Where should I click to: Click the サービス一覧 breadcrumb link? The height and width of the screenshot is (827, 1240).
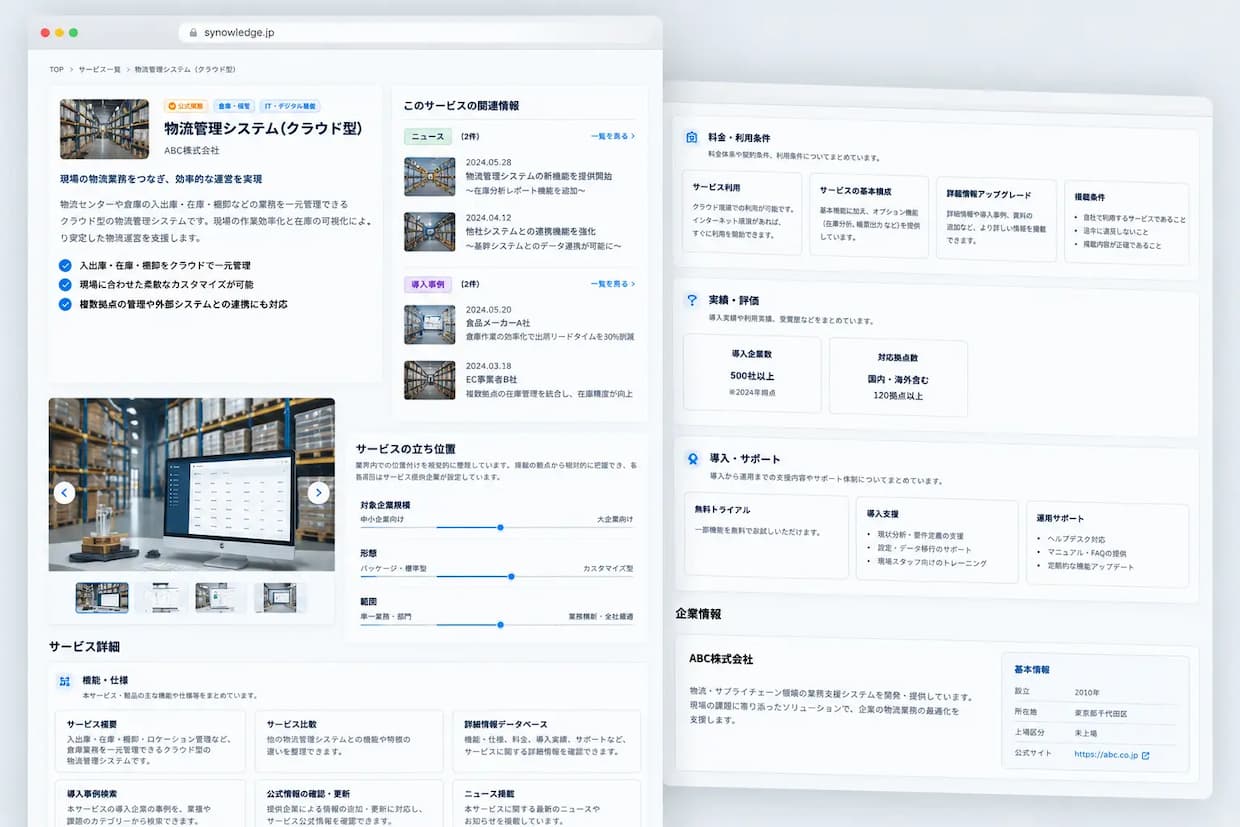100,70
